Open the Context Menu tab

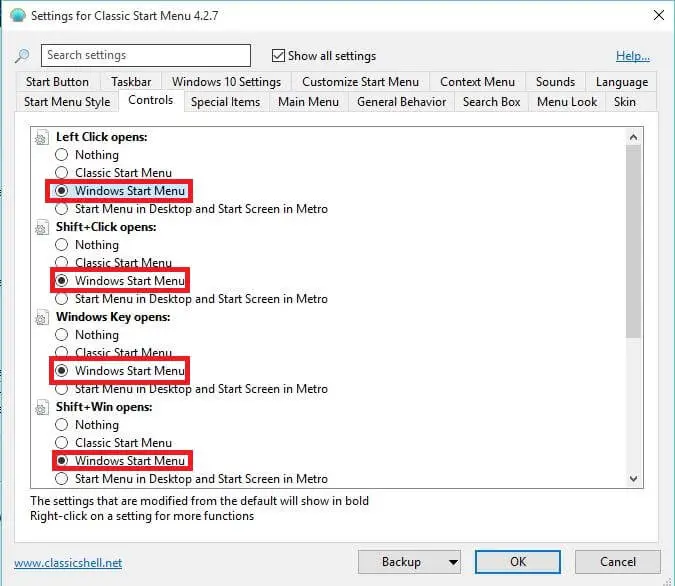tap(477, 82)
